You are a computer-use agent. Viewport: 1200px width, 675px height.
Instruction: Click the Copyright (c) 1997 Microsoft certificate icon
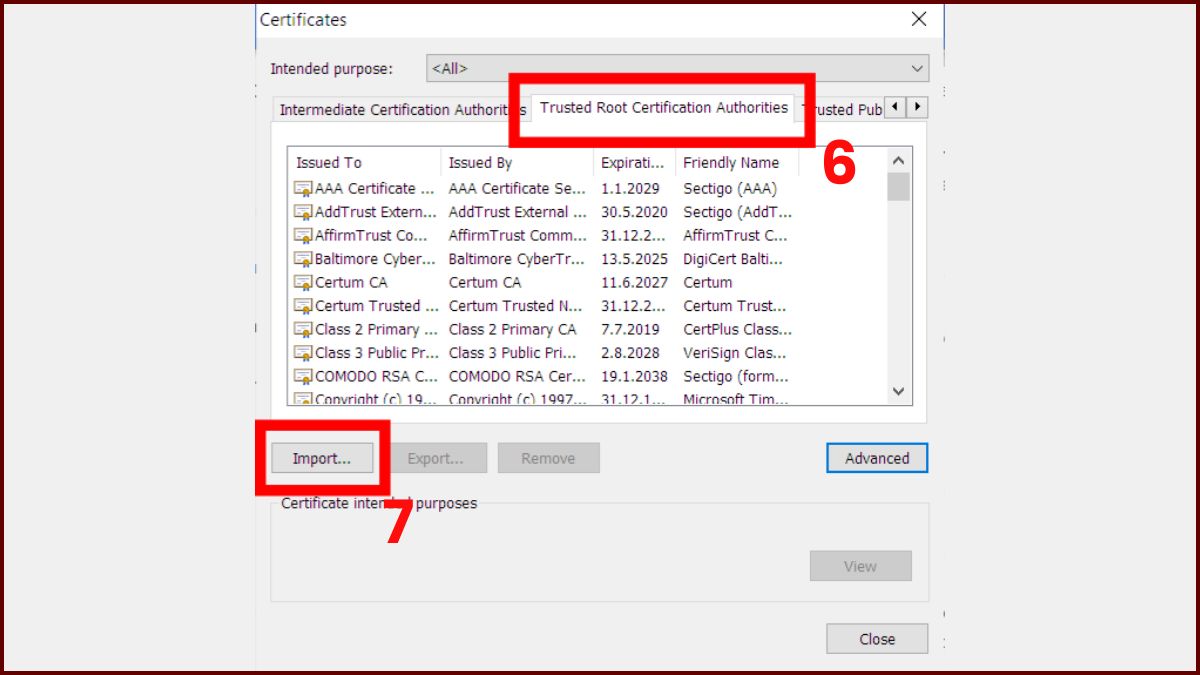pyautogui.click(x=302, y=399)
